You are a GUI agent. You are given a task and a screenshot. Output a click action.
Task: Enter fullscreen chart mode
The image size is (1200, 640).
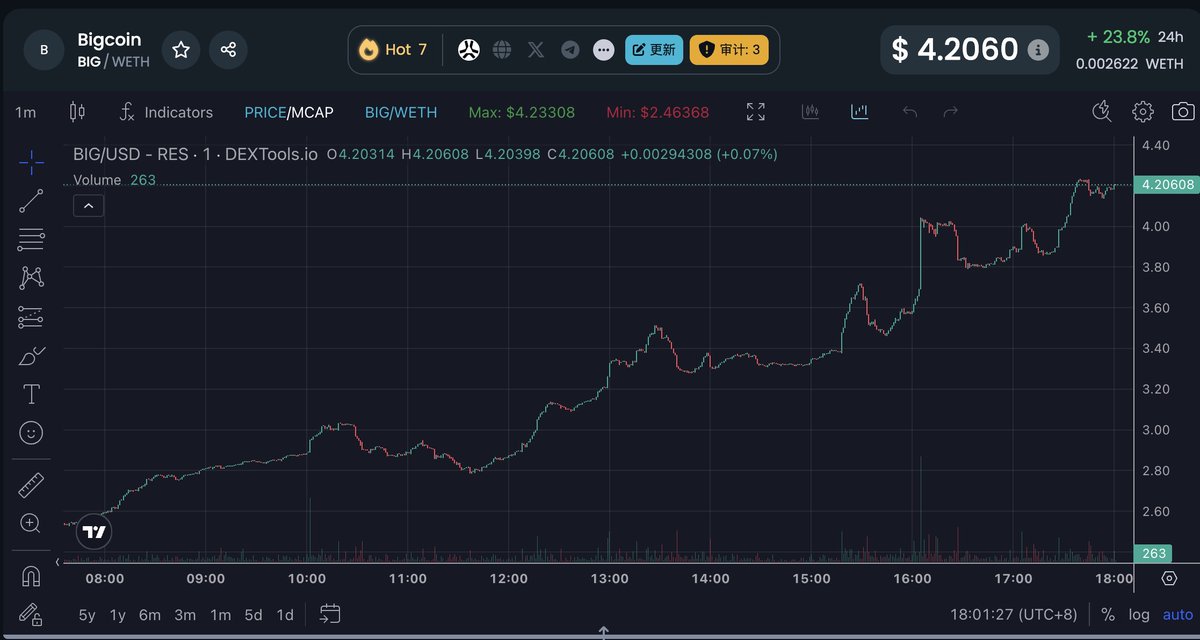point(756,112)
